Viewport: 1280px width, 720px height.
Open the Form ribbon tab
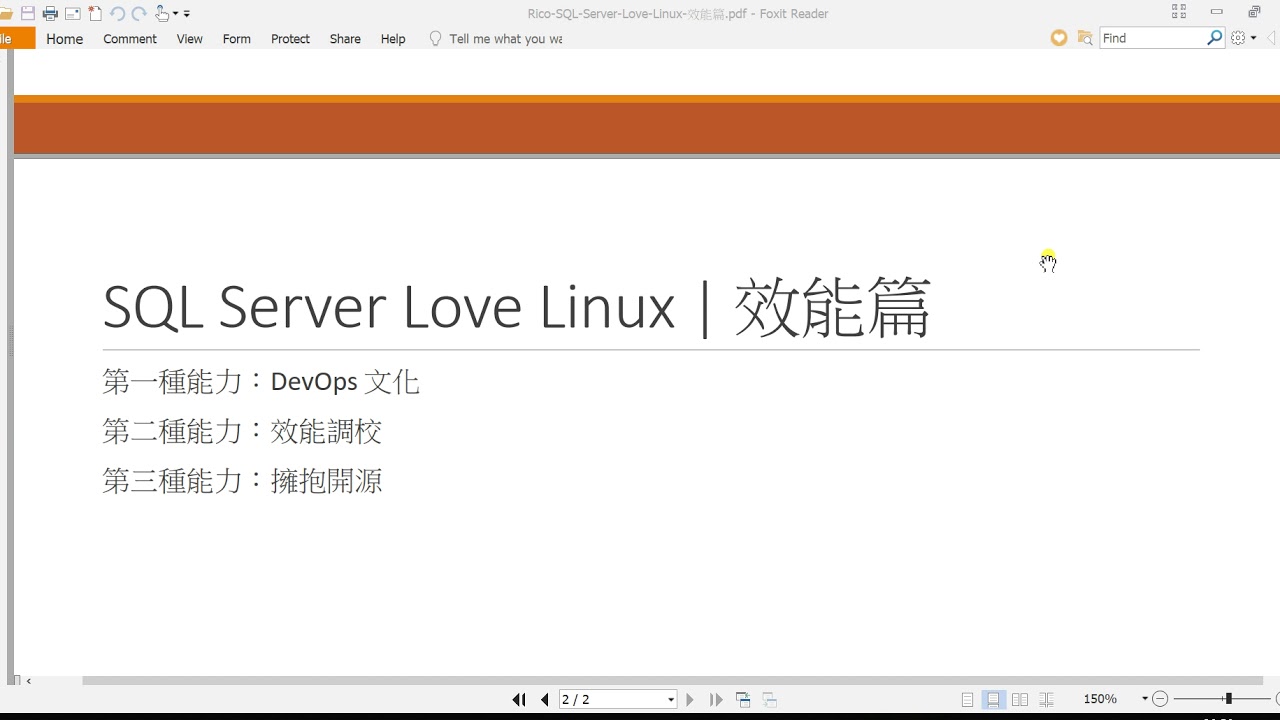coord(237,39)
